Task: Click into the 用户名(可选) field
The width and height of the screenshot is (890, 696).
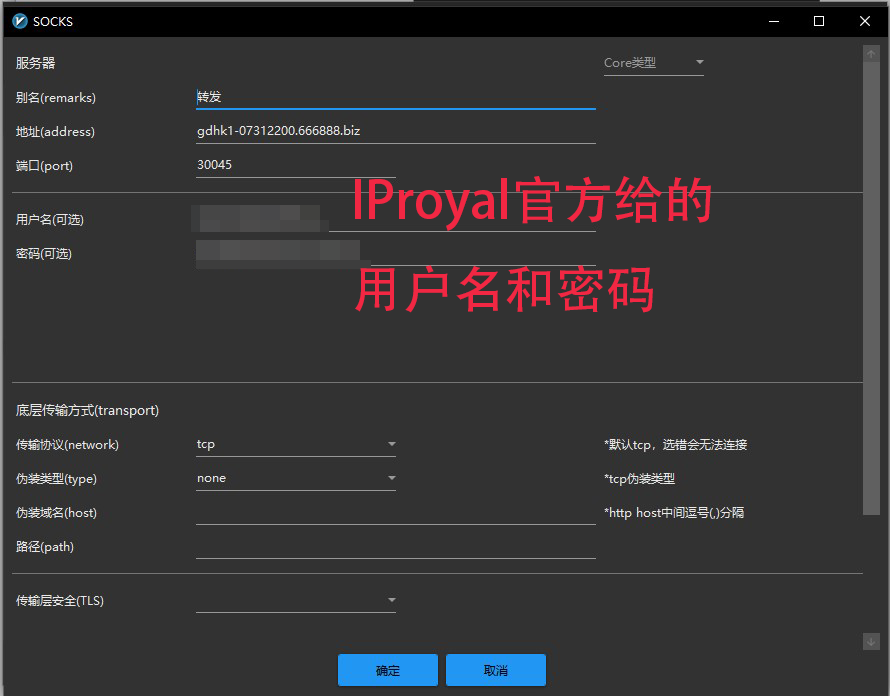Action: pos(396,220)
